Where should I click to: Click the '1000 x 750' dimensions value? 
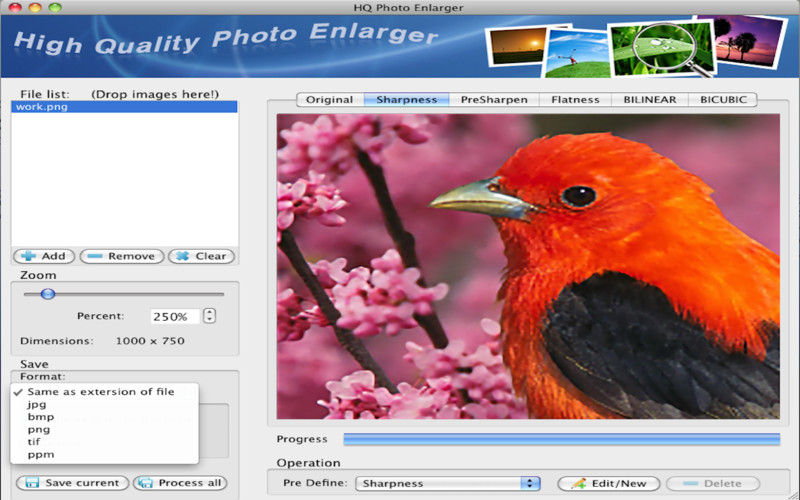[x=150, y=341]
